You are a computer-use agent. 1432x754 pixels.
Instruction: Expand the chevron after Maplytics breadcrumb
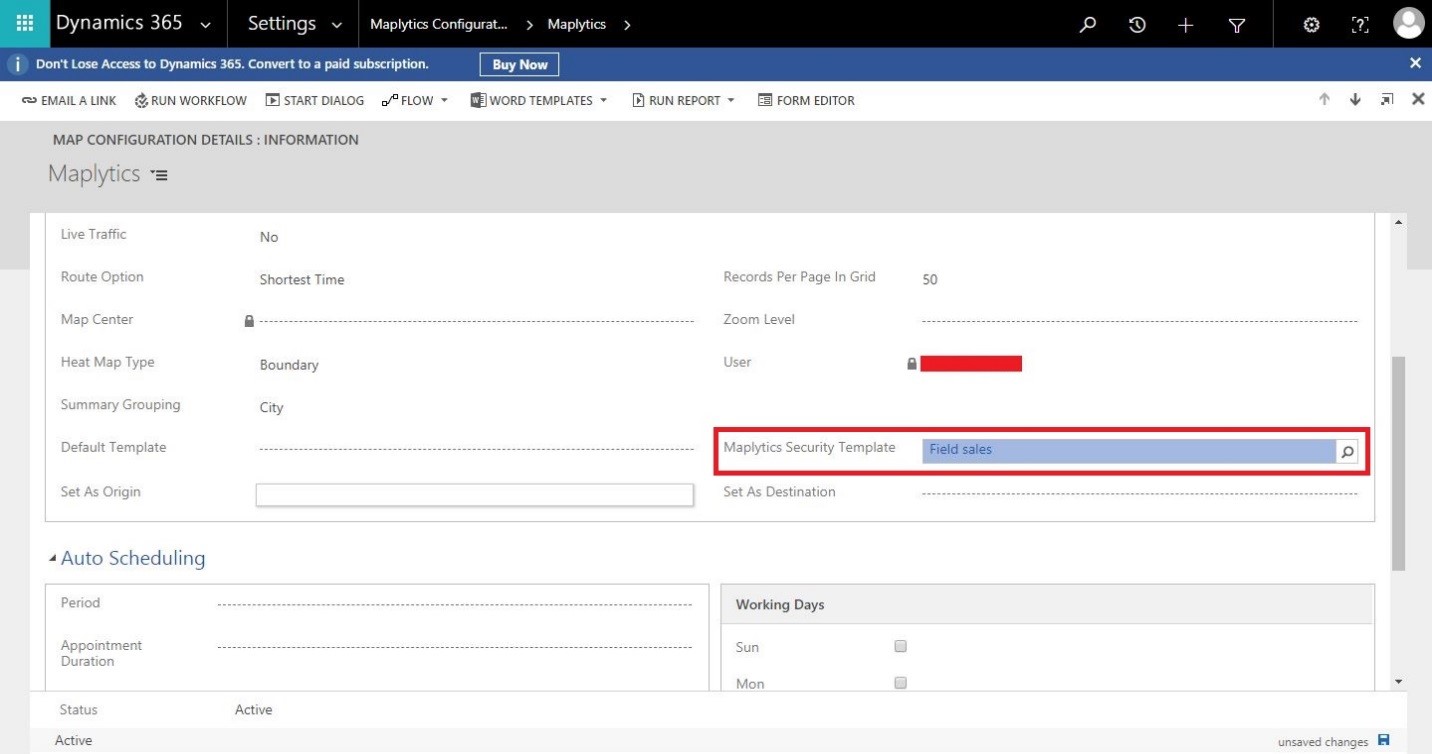(x=627, y=25)
